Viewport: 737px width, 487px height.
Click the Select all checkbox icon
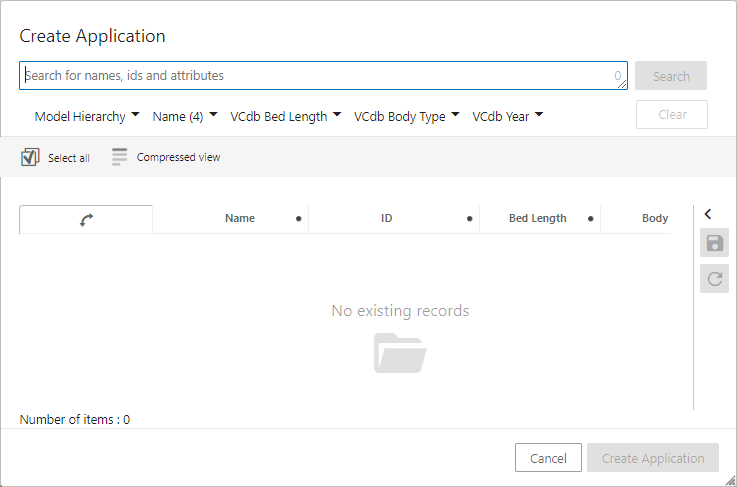click(30, 157)
